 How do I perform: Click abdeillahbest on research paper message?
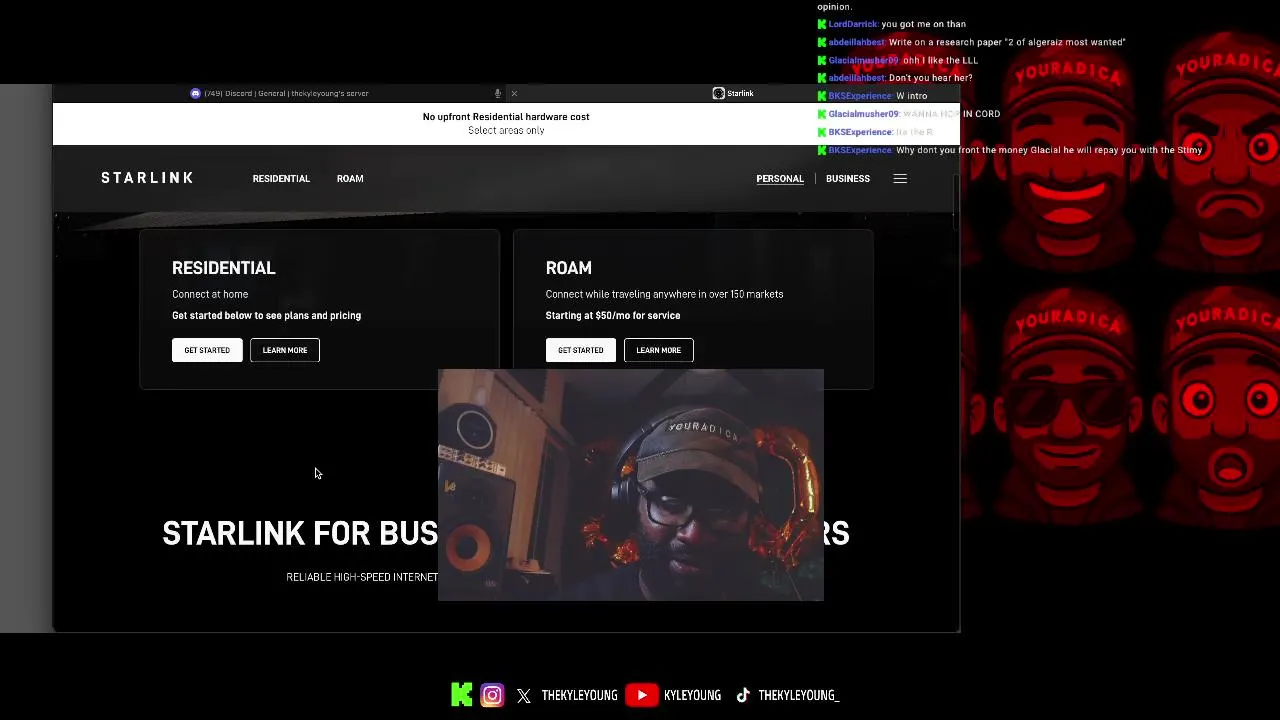click(857, 42)
